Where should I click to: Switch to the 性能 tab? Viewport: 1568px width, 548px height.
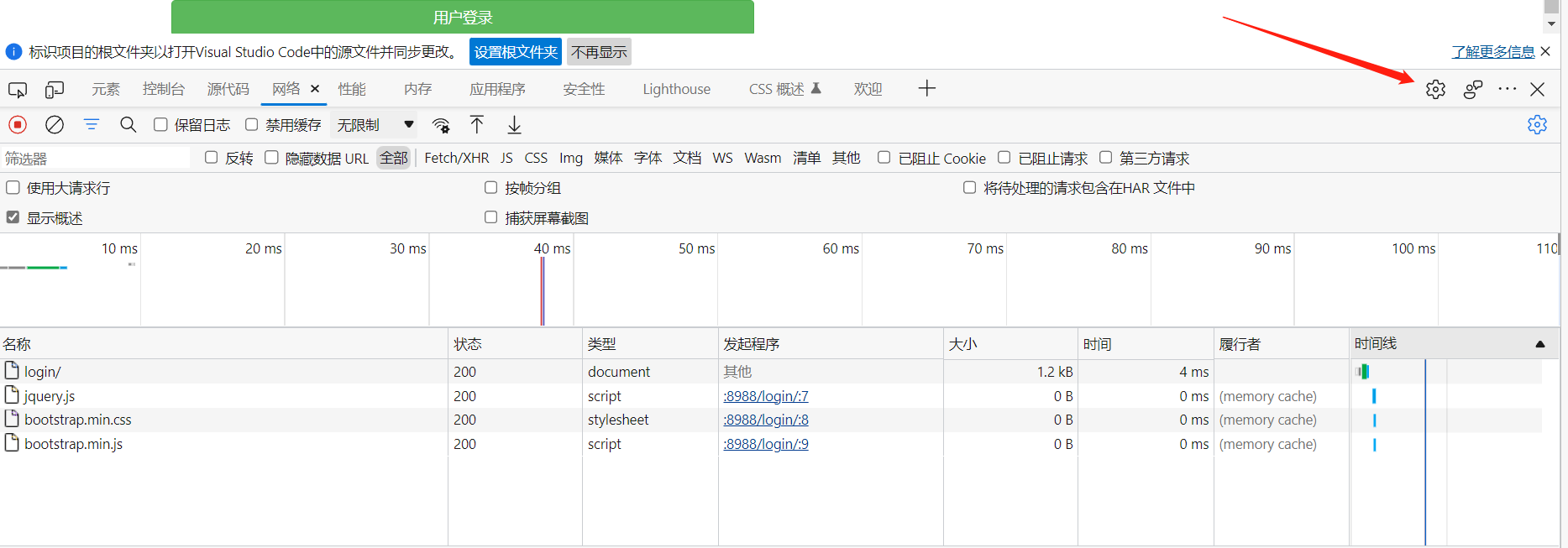pos(352,89)
